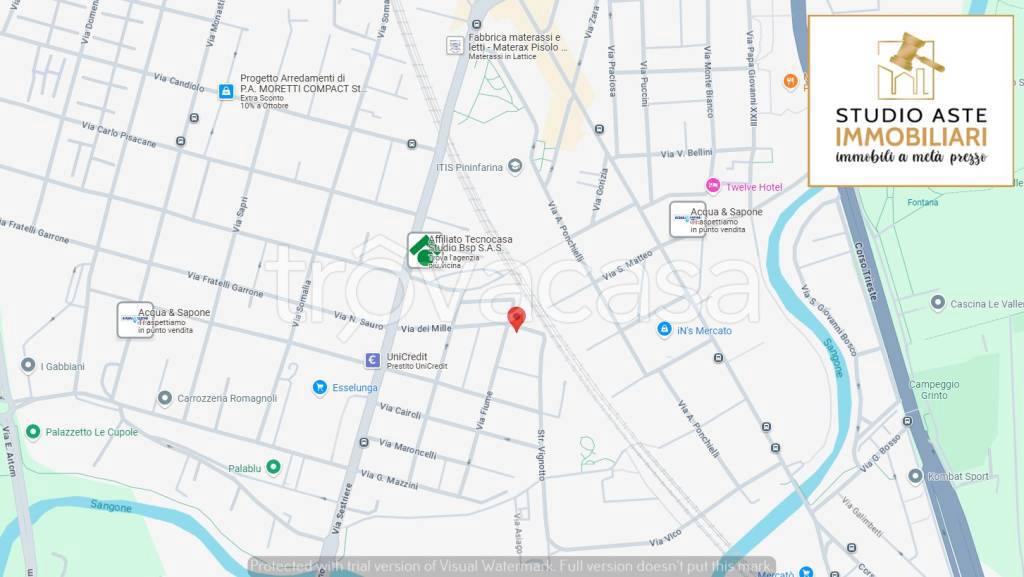Click the Via Fiume street label
Image resolution: width=1024 pixels, height=577 pixels.
coord(485,410)
